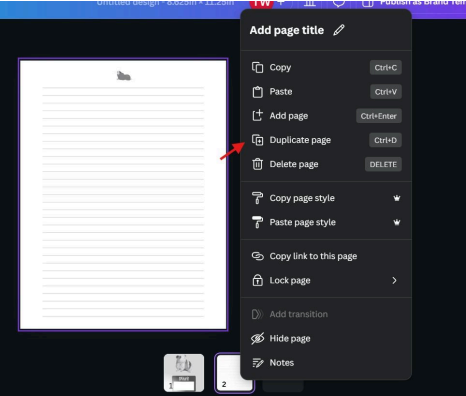
Task: Click the crown icon next to Paste page style
Action: point(397,222)
